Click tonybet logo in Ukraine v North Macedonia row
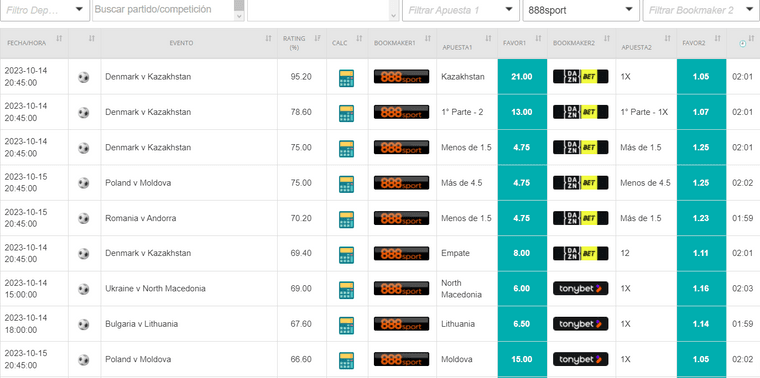Image resolution: width=760 pixels, height=378 pixels. pyautogui.click(x=581, y=289)
